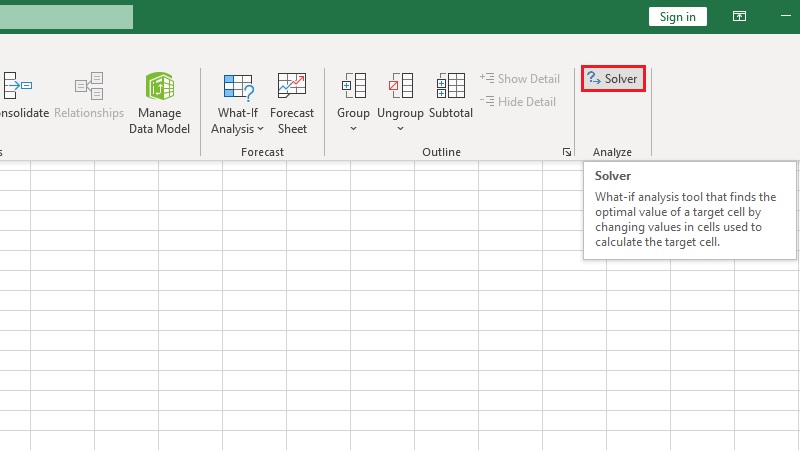800x450 pixels.
Task: Create a Forecast Sheet
Action: pyautogui.click(x=292, y=103)
